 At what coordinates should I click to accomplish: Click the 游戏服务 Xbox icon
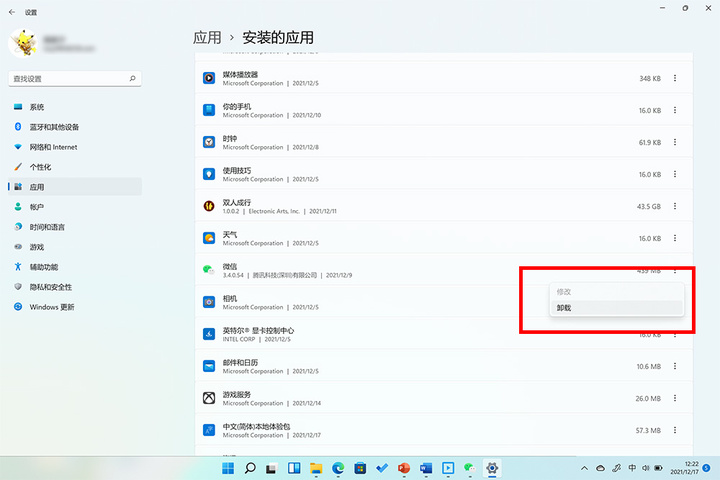[209, 398]
